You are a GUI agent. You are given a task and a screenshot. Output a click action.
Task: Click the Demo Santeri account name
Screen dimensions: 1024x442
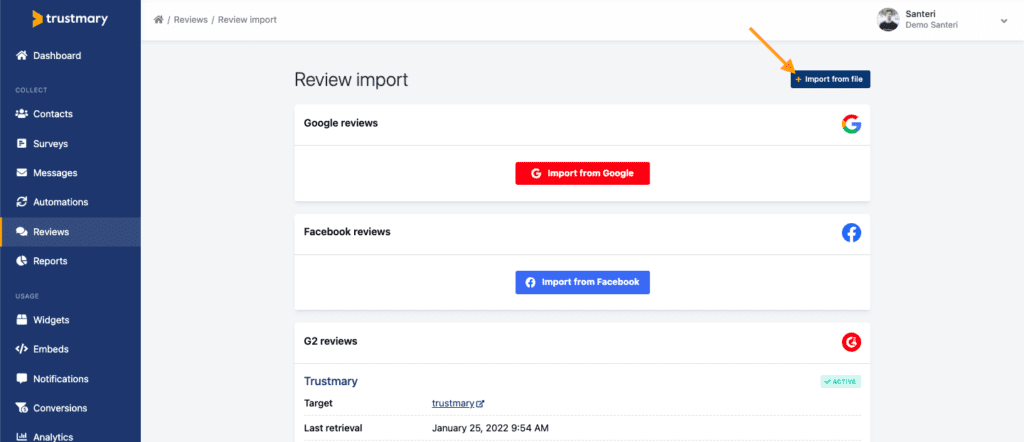click(x=931, y=25)
